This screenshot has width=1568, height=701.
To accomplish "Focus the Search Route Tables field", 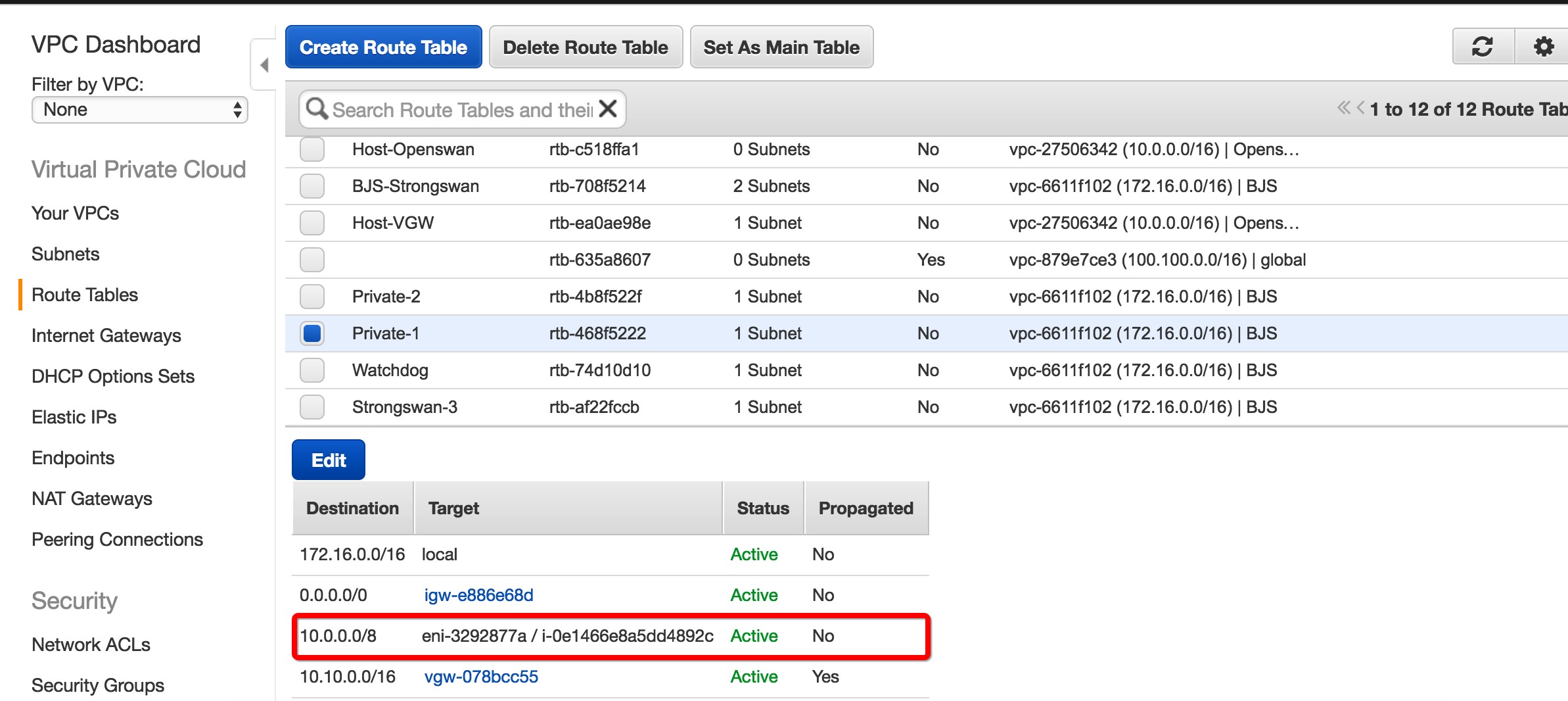I will (x=462, y=110).
